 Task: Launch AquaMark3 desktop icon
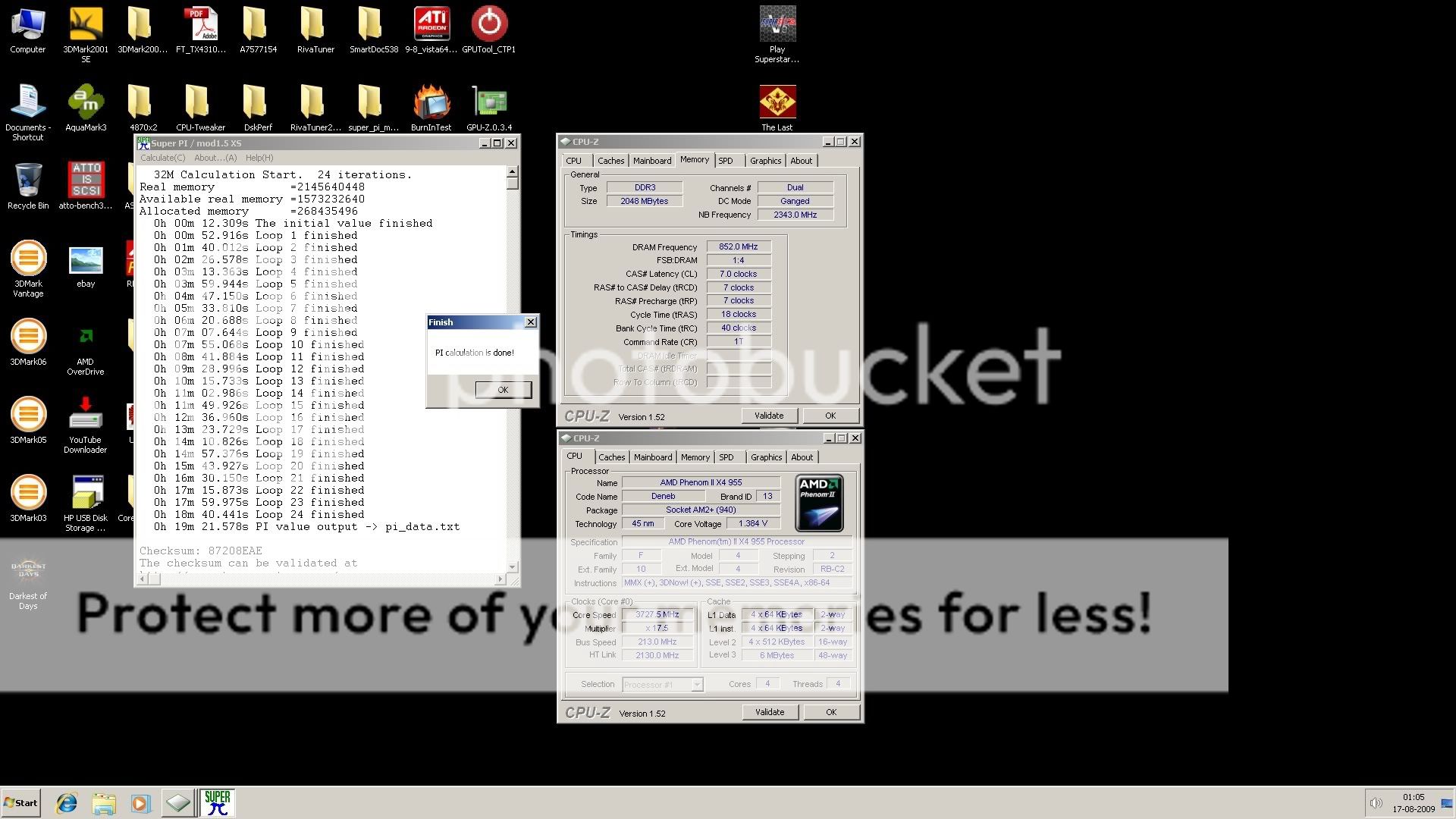pos(86,108)
